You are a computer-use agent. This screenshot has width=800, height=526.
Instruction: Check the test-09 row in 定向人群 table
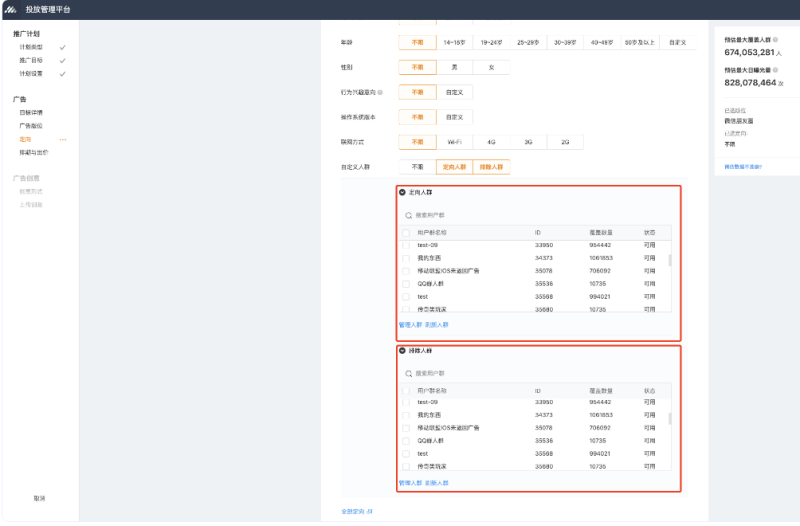pyautogui.click(x=406, y=245)
